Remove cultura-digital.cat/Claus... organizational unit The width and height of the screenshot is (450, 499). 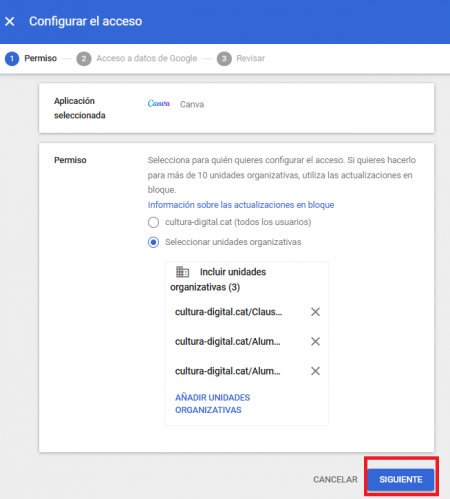315,312
